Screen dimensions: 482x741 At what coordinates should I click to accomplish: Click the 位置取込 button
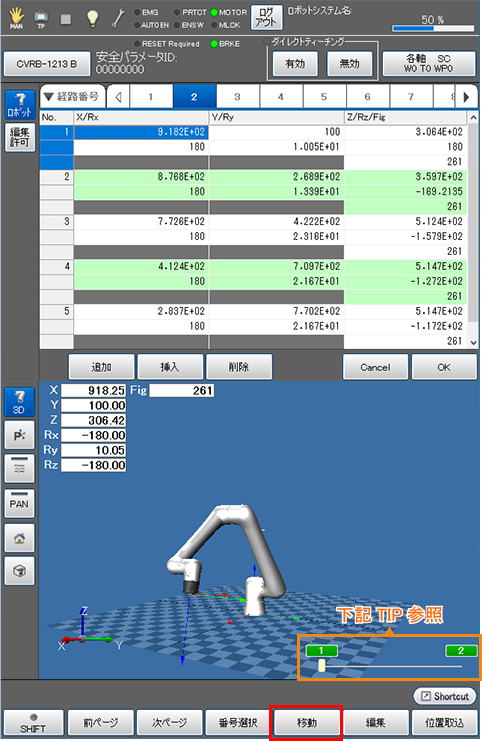[444, 723]
